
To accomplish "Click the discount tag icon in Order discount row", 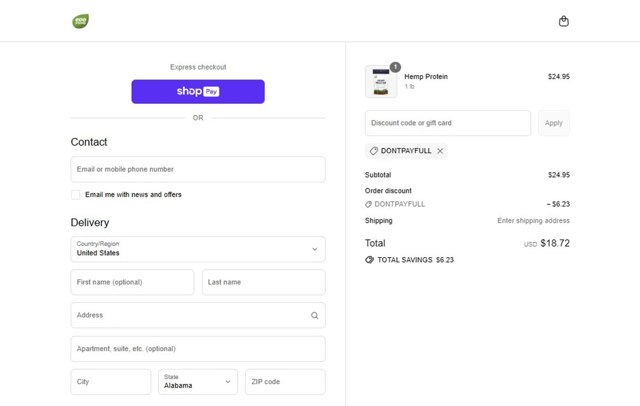I will pos(368,204).
